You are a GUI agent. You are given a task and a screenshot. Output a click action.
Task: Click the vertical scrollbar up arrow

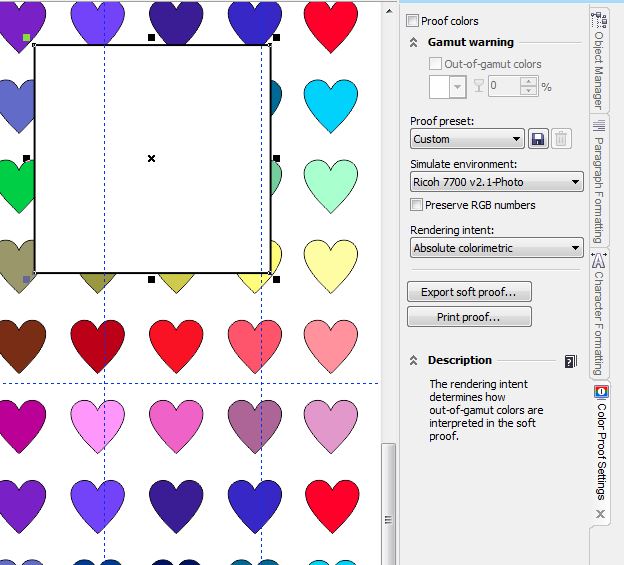389,11
